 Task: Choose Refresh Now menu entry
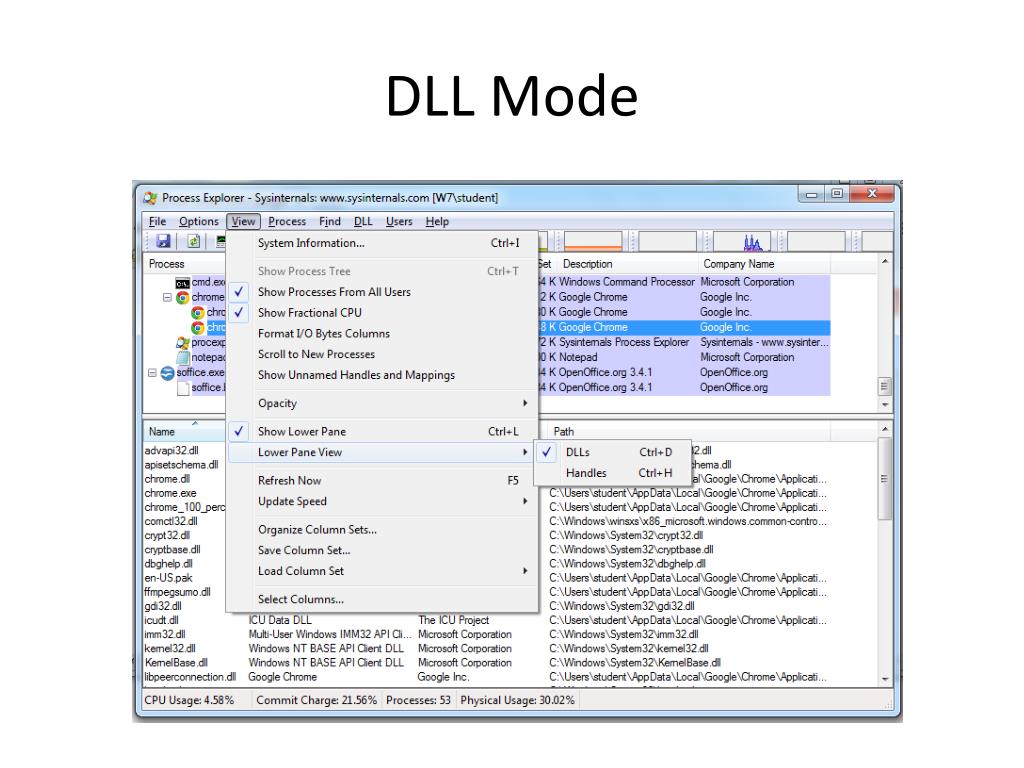[x=382, y=481]
